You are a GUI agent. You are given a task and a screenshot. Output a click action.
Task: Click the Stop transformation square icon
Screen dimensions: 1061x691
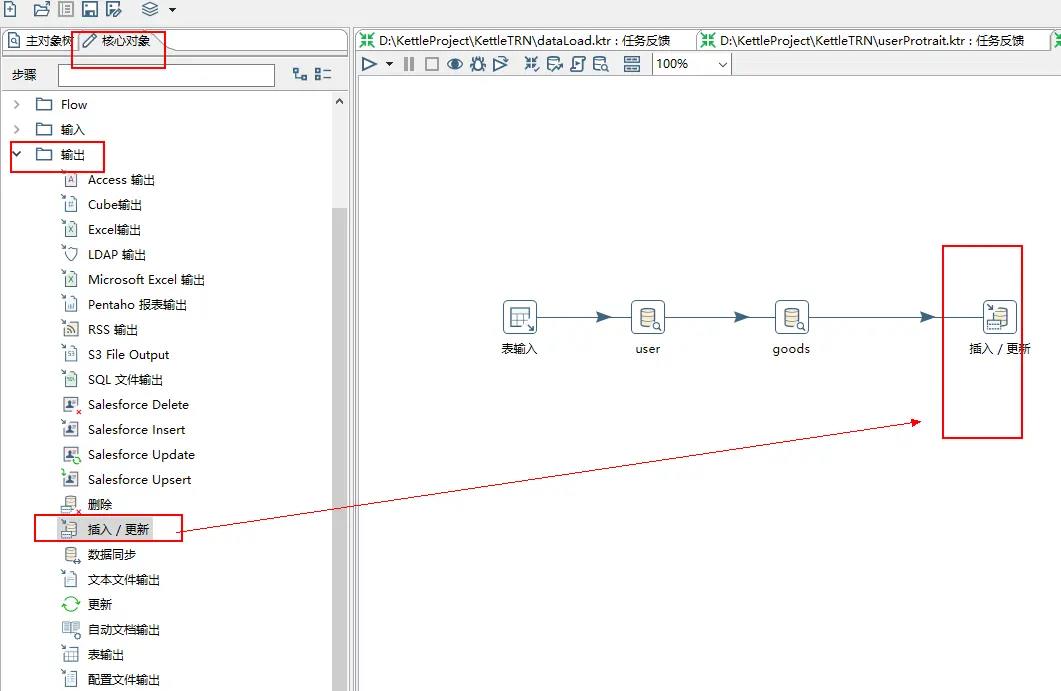pyautogui.click(x=431, y=64)
